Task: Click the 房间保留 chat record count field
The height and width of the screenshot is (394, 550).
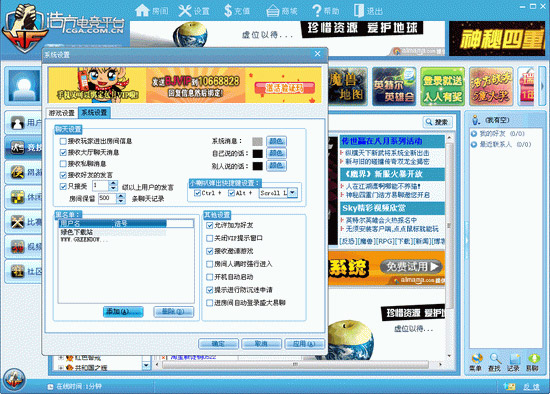Action: tap(107, 198)
